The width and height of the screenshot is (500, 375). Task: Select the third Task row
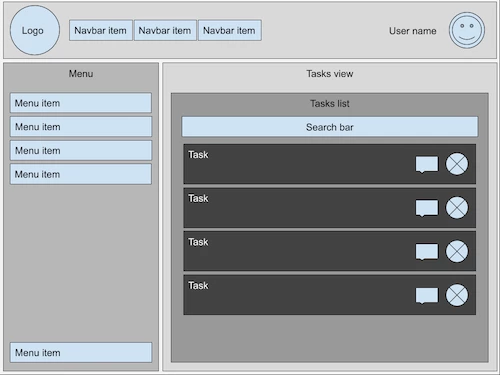click(330, 251)
